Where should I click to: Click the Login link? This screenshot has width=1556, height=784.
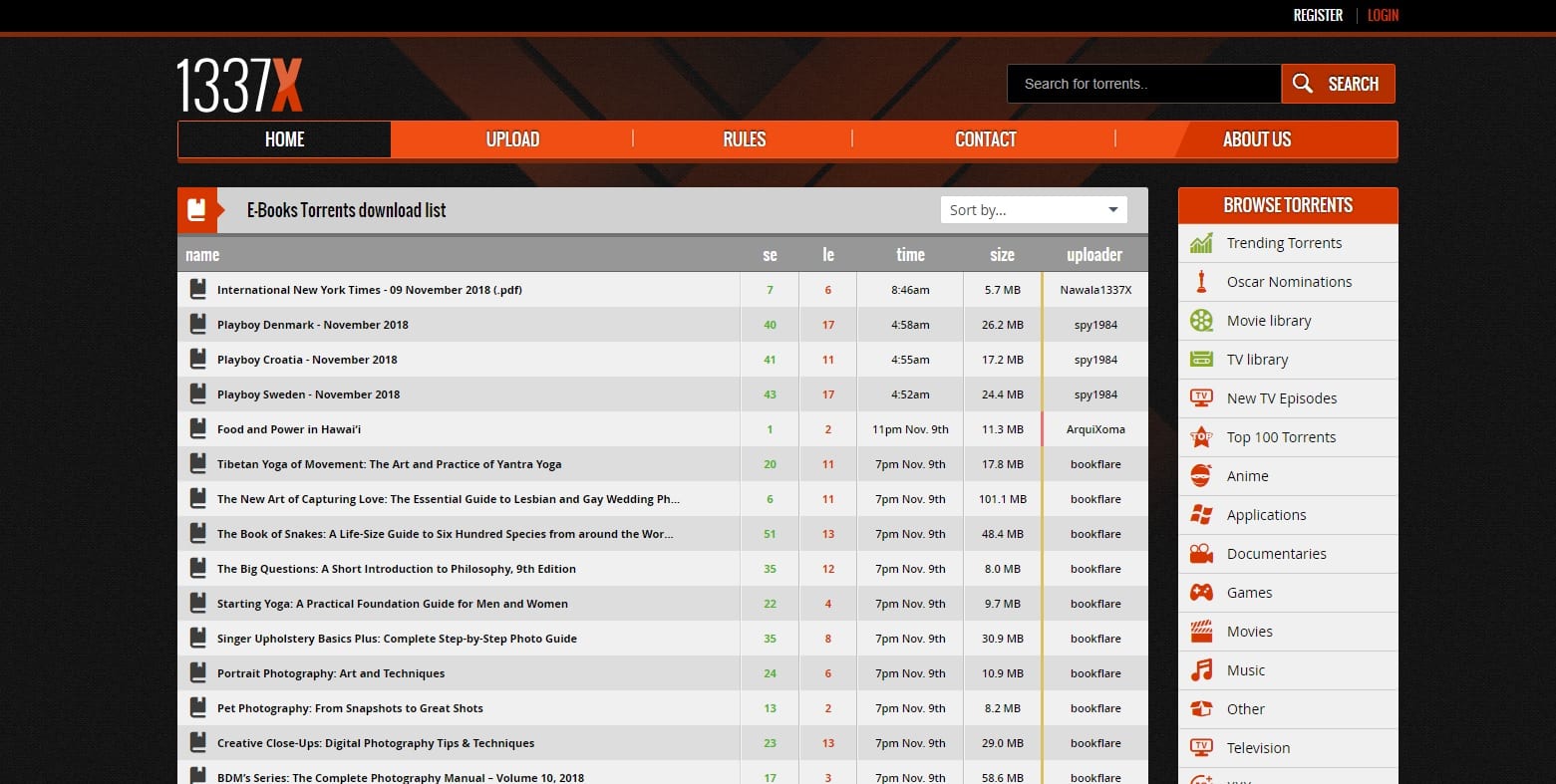click(1383, 15)
